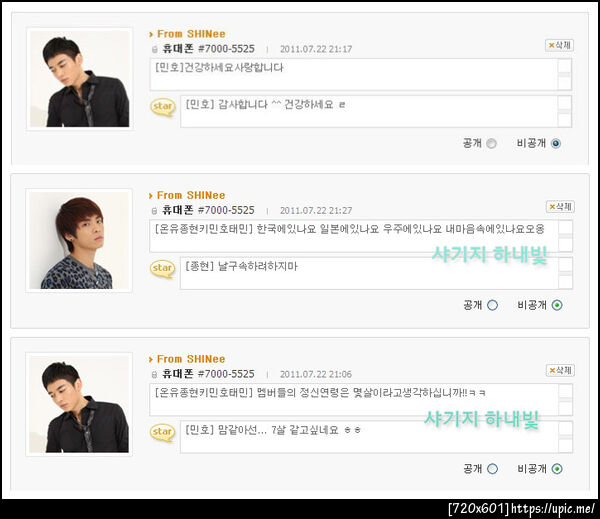
Task: Delete the 21:27 message using 삭제
Action: tap(560, 207)
